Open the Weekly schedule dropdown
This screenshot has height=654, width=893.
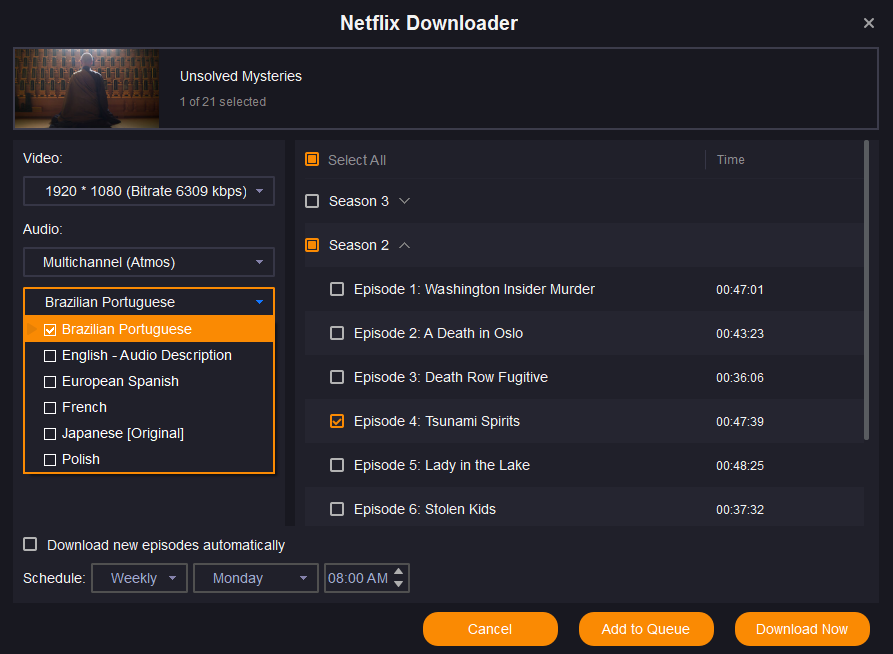(x=140, y=578)
